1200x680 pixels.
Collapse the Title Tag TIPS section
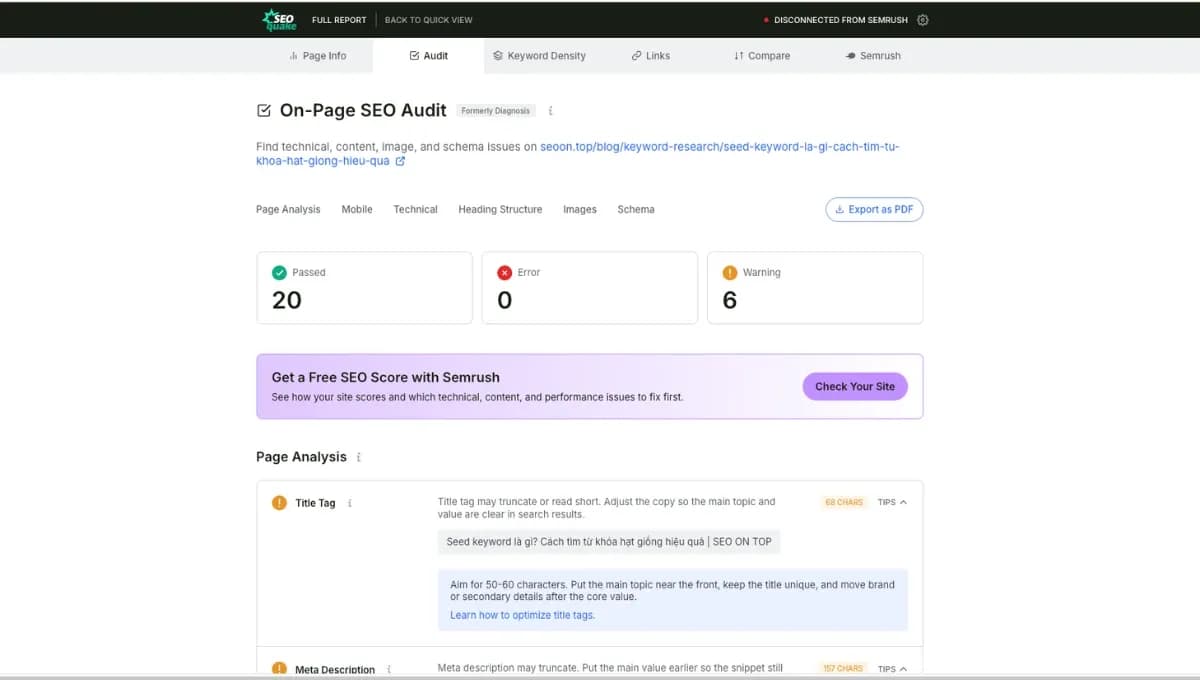(892, 502)
